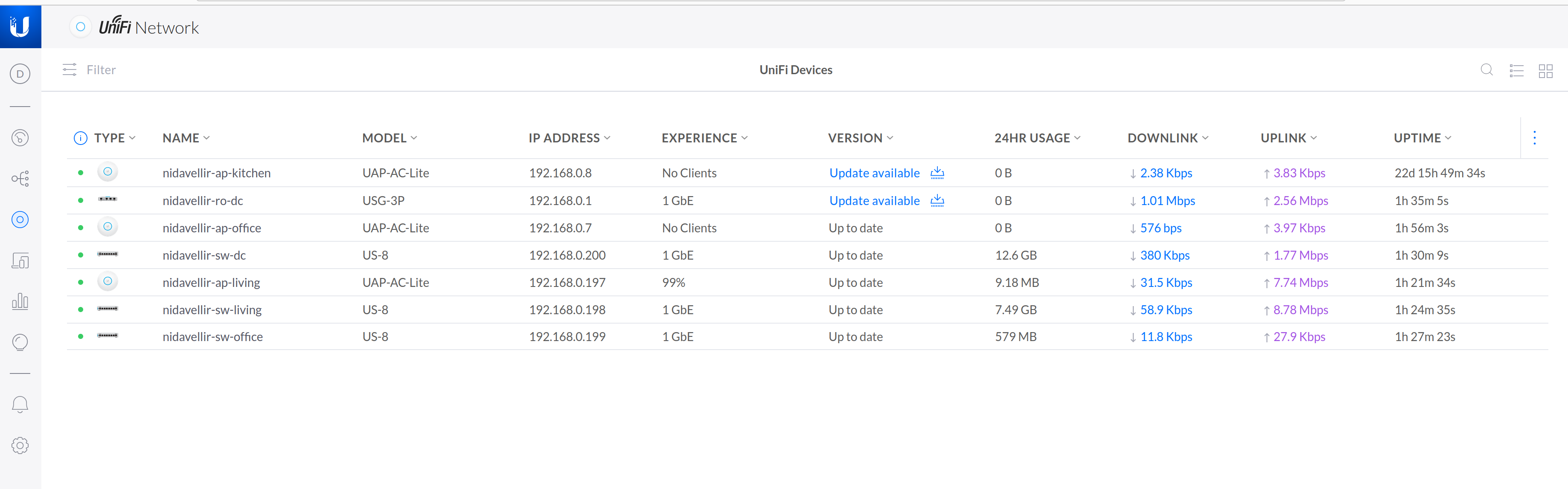Viewport: 1568px width, 489px height.
Task: Open the Topology sidebar icon
Action: (x=20, y=179)
